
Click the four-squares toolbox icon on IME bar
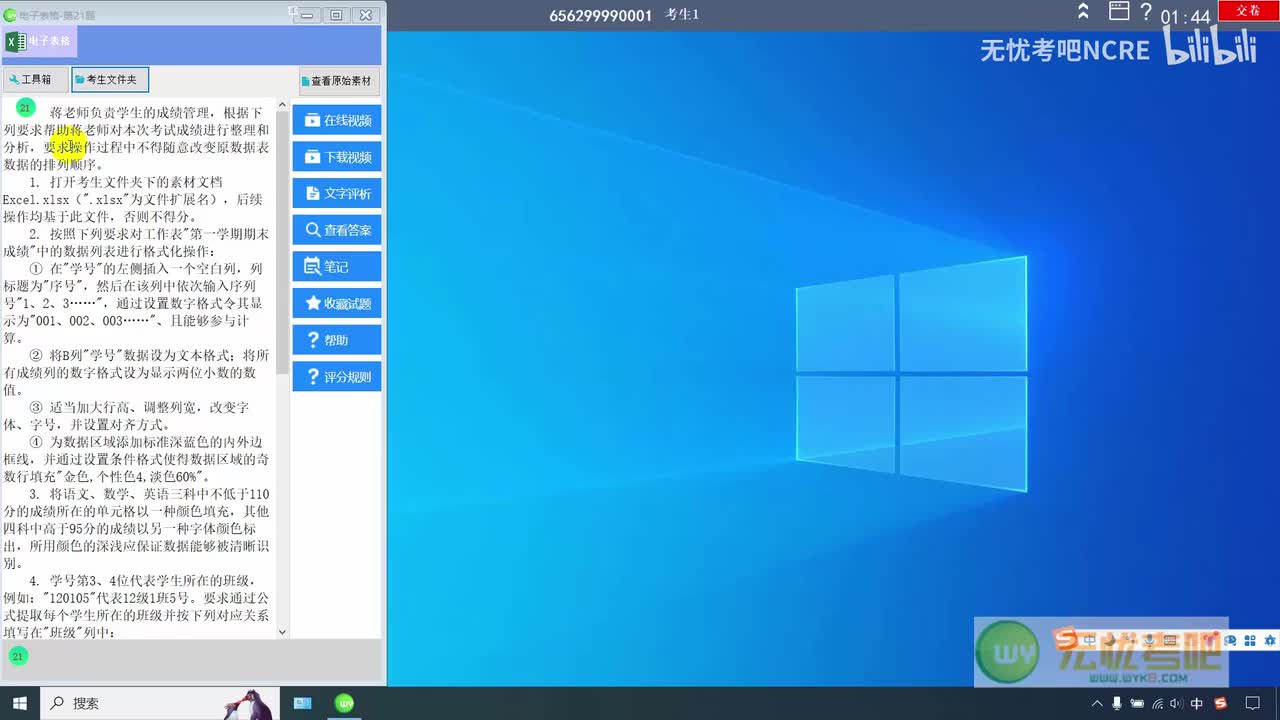(1250, 640)
